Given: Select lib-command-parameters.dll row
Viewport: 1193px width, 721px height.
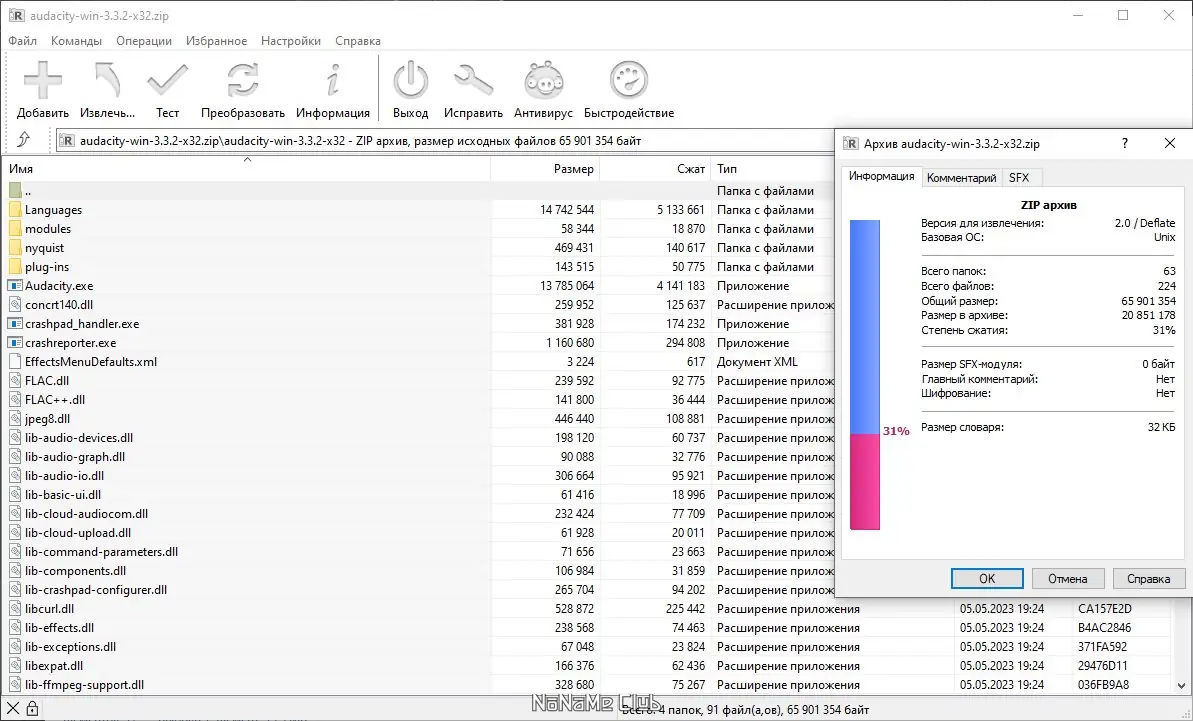Looking at the screenshot, I should pos(418,552).
